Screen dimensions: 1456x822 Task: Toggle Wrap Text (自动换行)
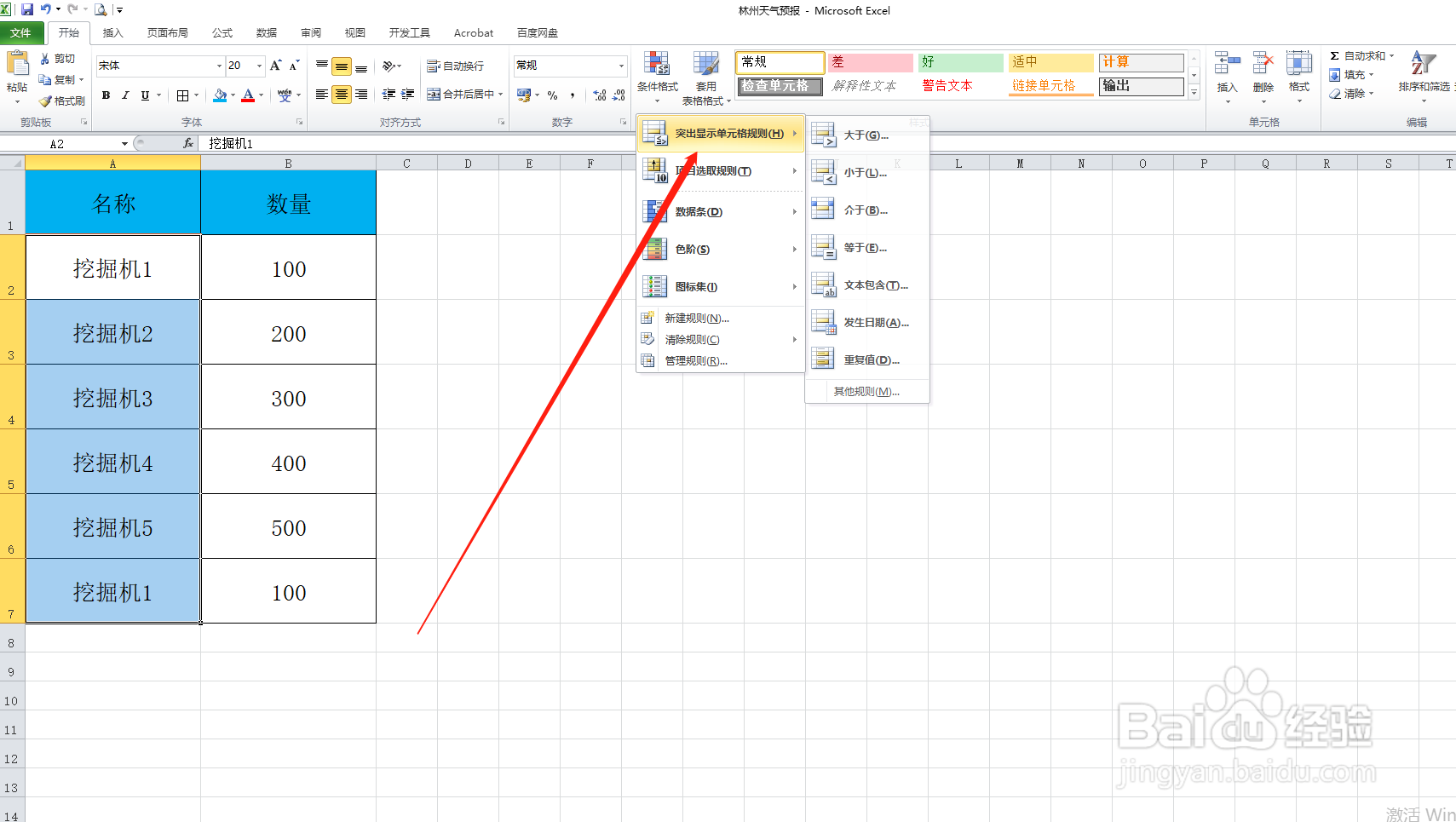coord(455,66)
